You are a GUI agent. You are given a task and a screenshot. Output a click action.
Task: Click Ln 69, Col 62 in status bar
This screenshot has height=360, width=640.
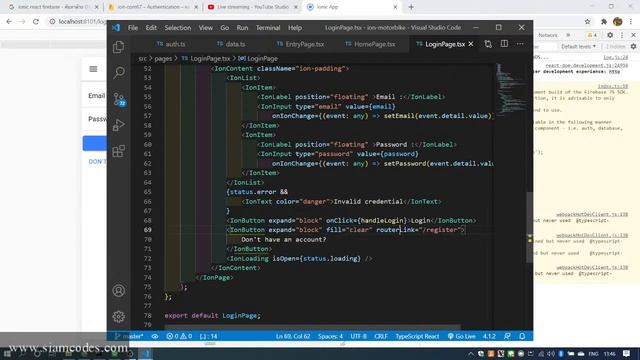(293, 336)
